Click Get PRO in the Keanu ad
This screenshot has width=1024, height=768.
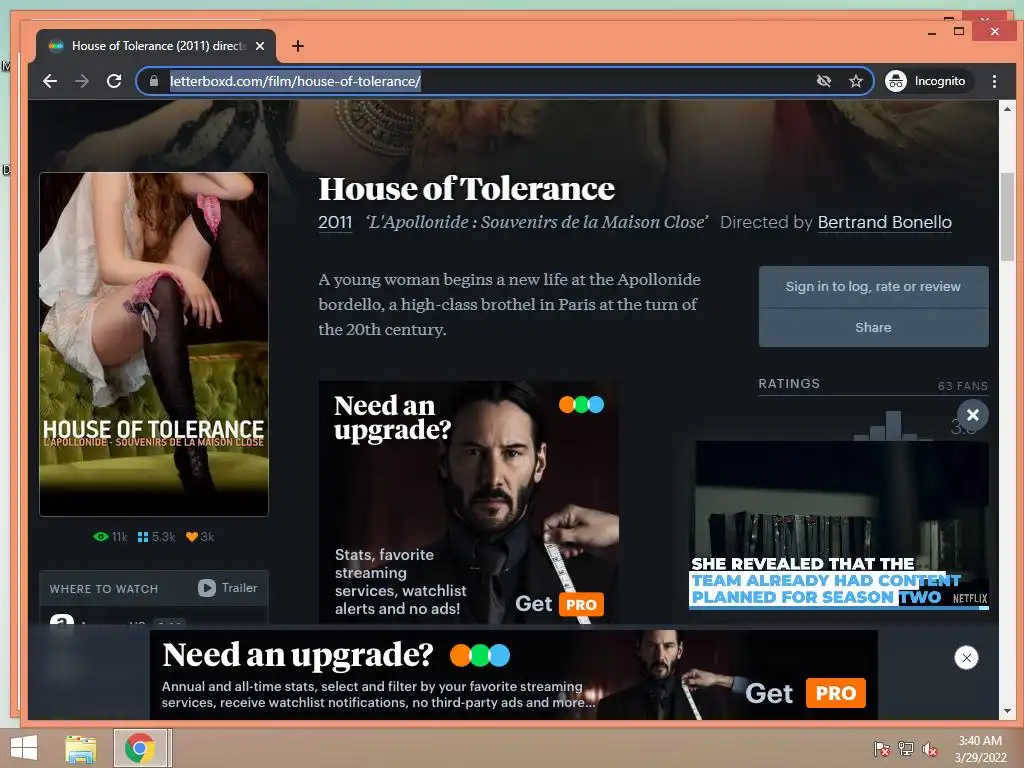(559, 604)
